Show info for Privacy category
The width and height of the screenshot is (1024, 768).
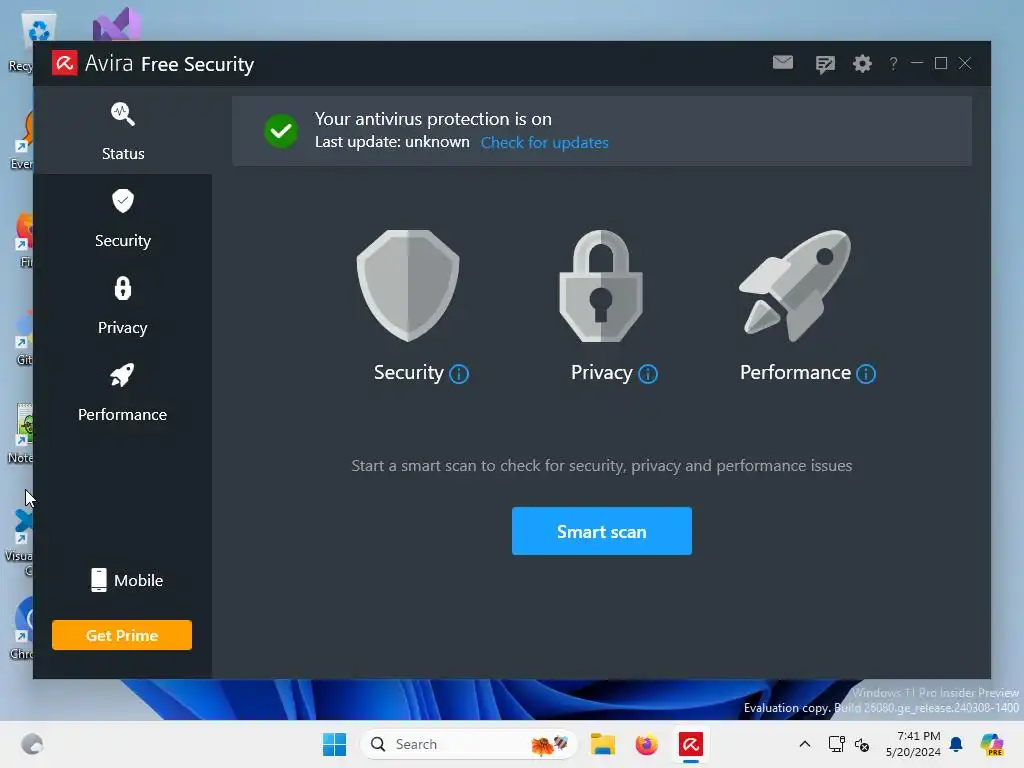tap(648, 374)
